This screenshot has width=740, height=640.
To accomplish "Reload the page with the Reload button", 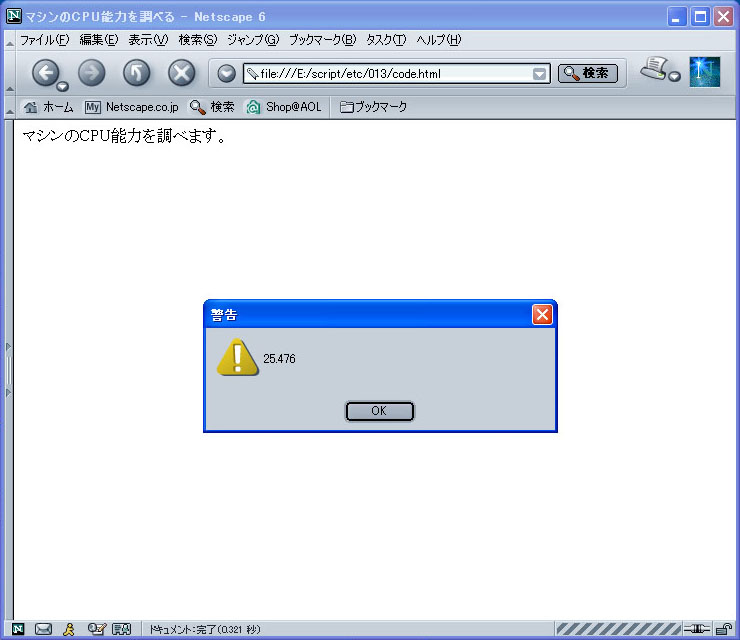I will click(136, 73).
